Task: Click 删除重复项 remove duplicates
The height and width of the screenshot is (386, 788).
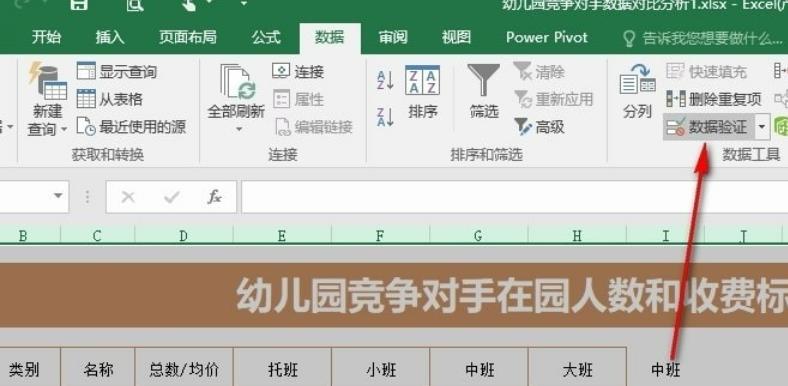Action: point(714,99)
